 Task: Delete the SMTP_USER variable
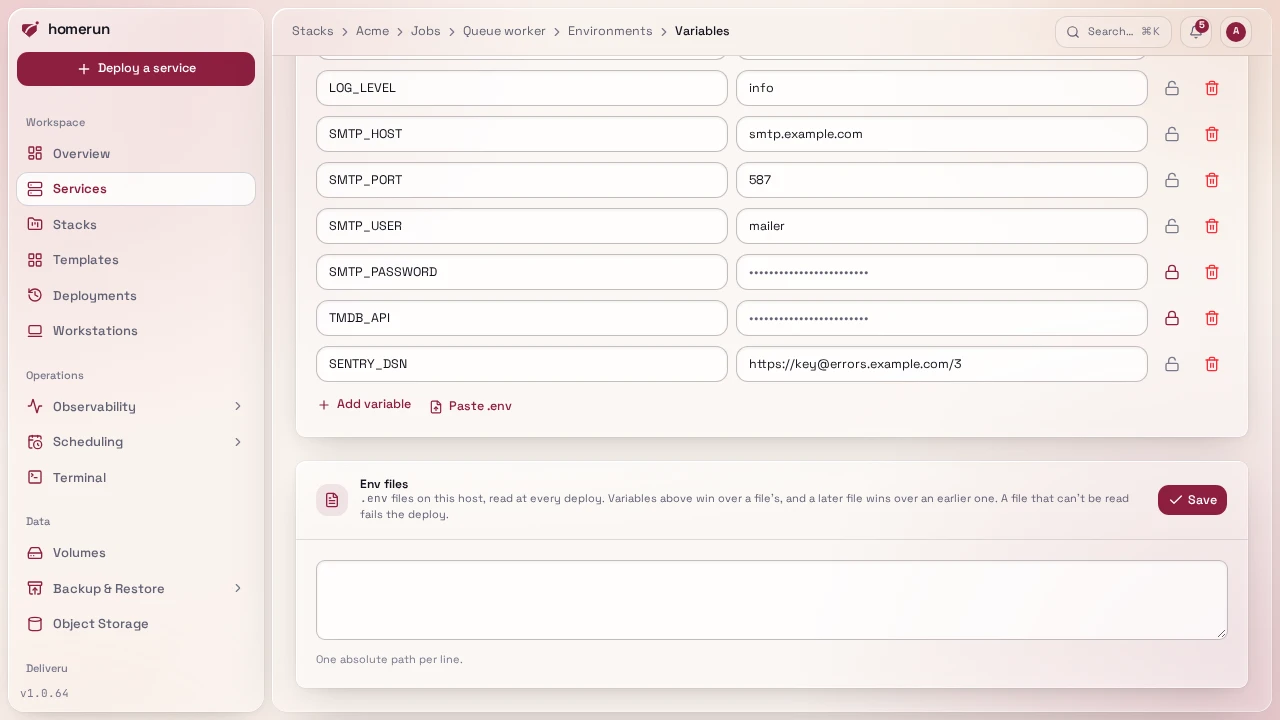1212,226
